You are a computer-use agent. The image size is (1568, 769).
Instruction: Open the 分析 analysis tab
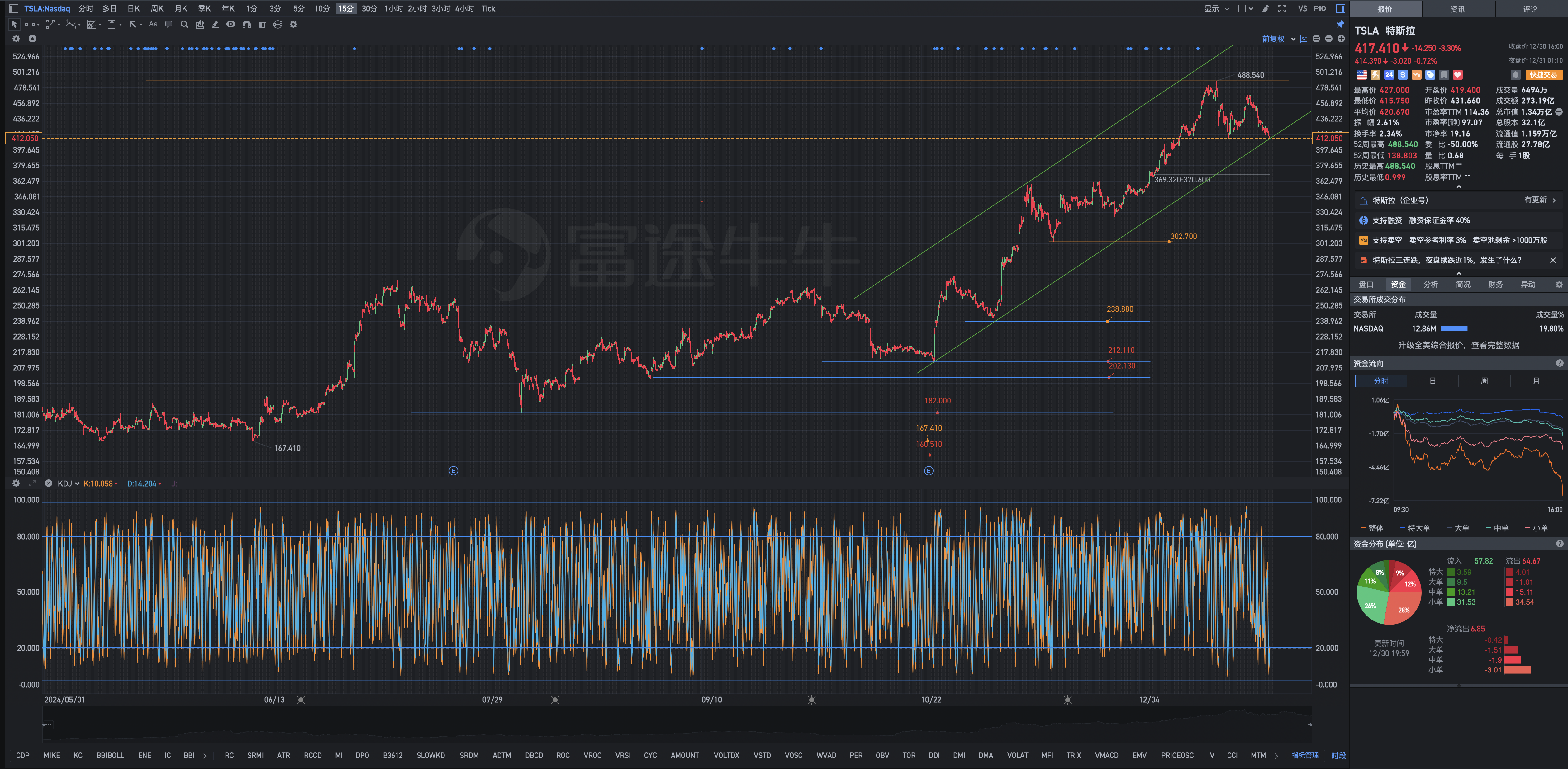tap(1431, 285)
